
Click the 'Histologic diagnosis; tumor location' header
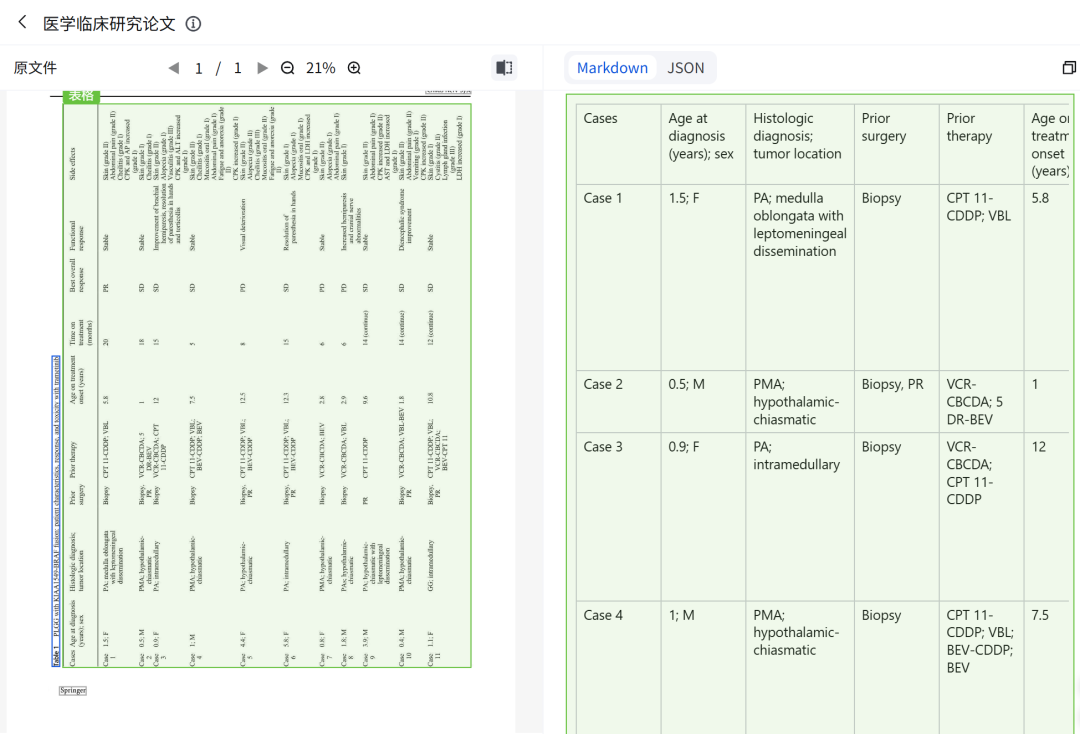coord(800,145)
